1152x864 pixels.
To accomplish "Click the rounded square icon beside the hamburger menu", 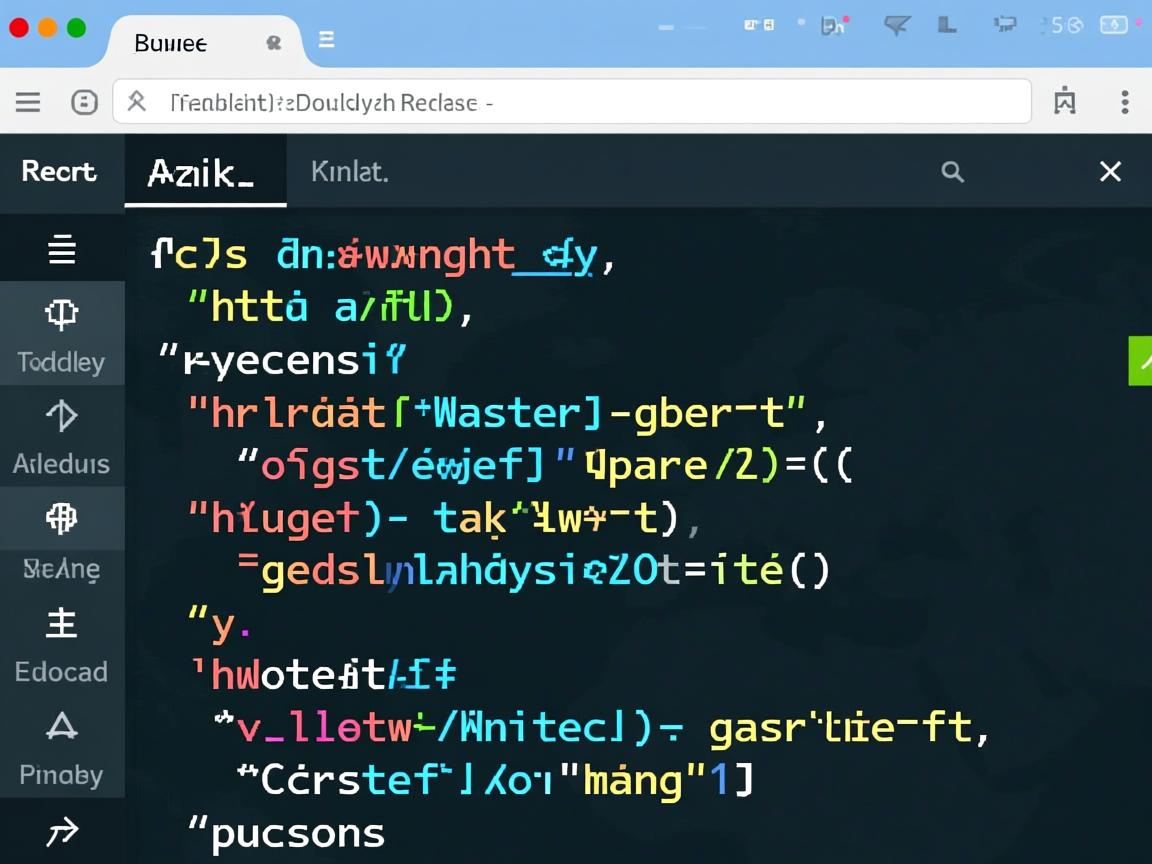I will [84, 101].
